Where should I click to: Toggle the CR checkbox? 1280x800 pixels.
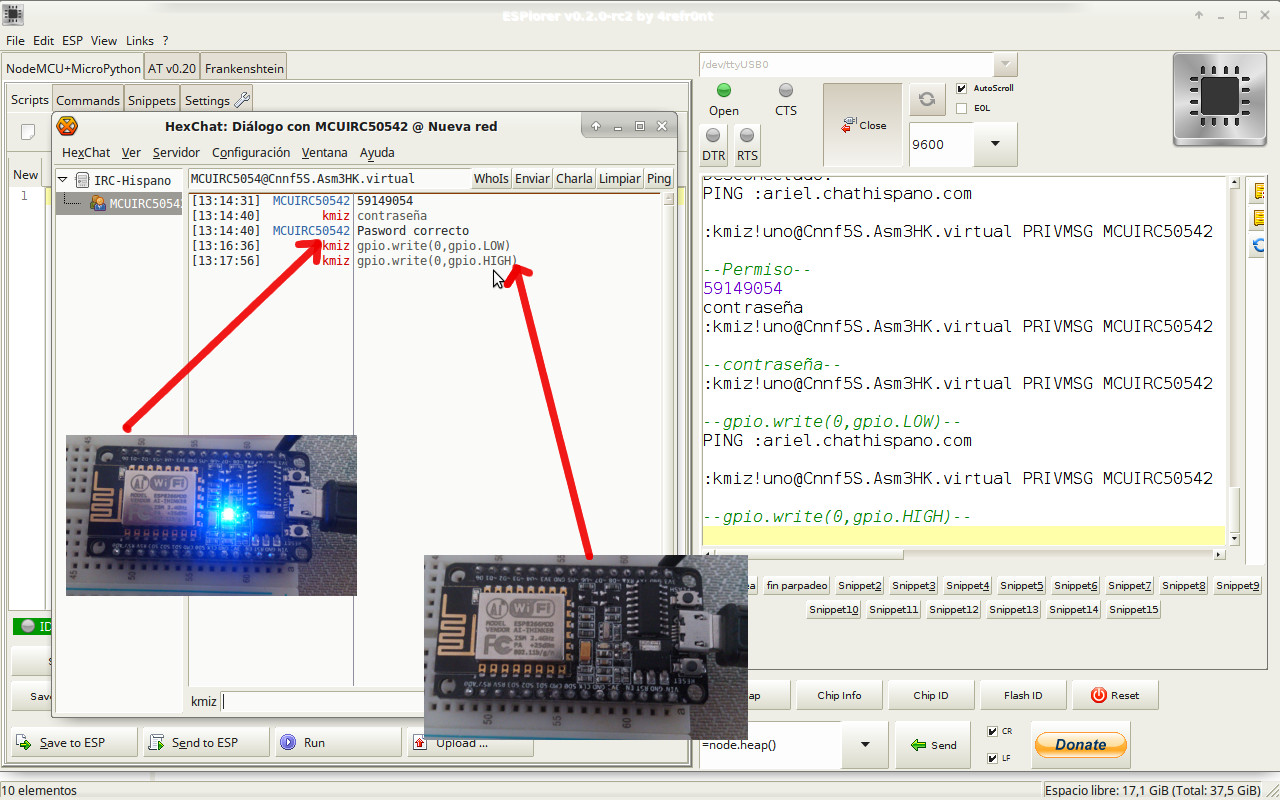pyautogui.click(x=992, y=731)
